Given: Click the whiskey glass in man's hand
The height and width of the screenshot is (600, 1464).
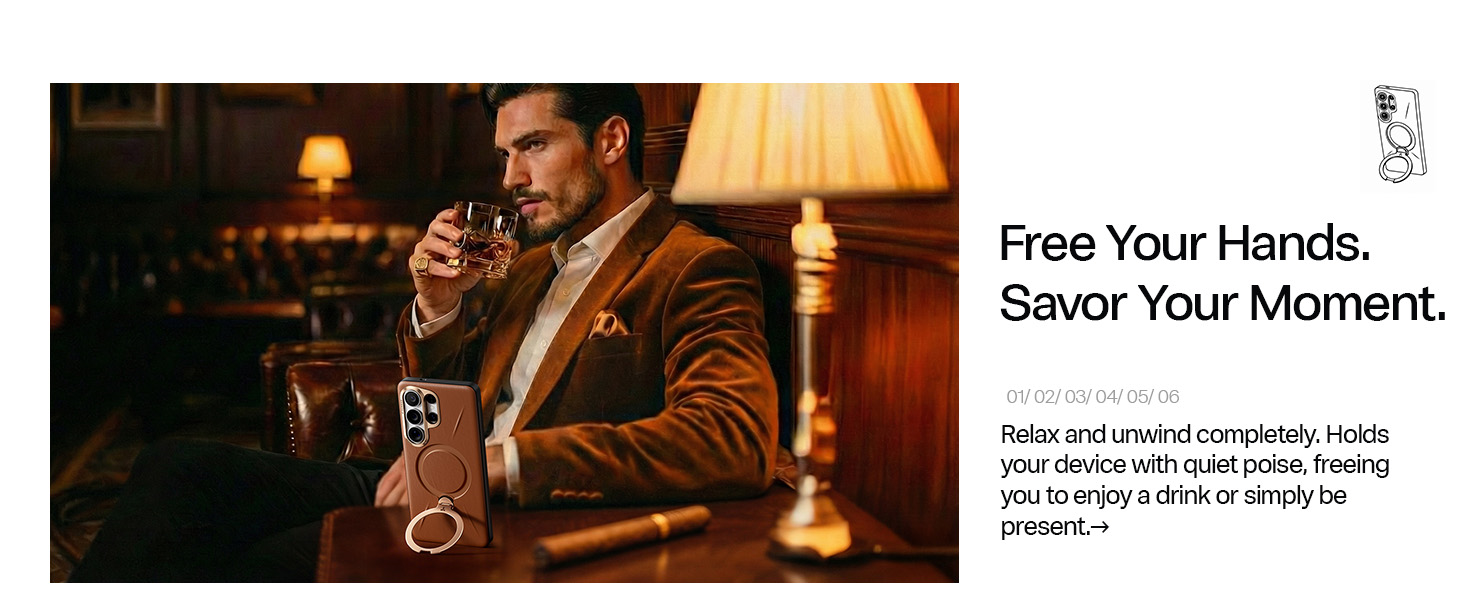Looking at the screenshot, I should point(484,238).
